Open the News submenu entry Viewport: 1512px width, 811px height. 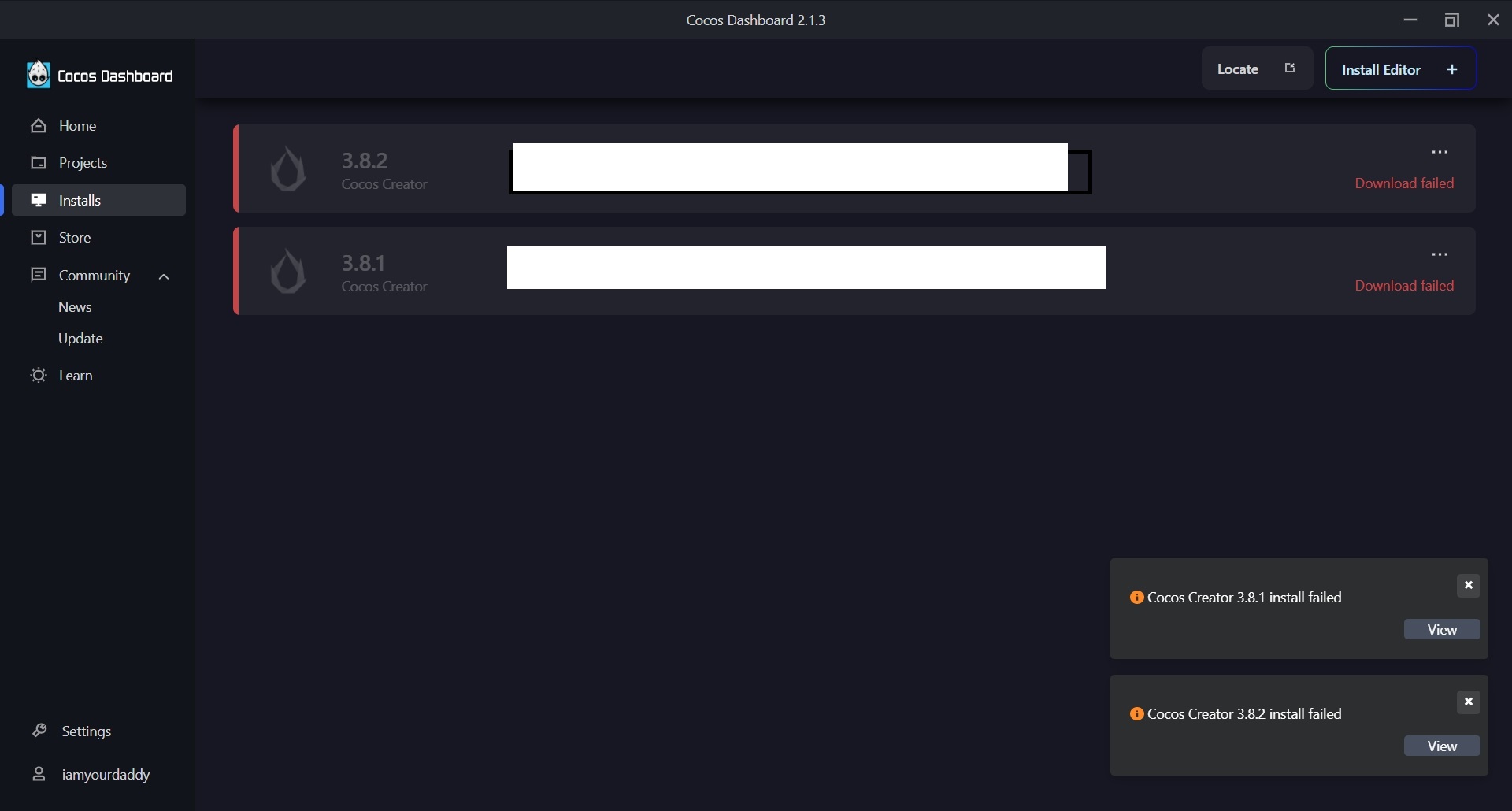(75, 307)
